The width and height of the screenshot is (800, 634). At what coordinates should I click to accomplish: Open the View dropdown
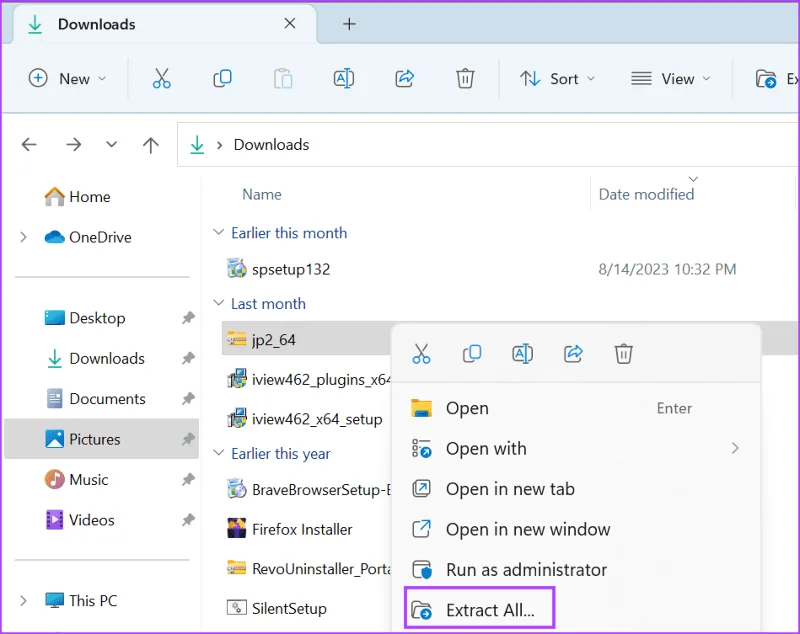pos(671,79)
